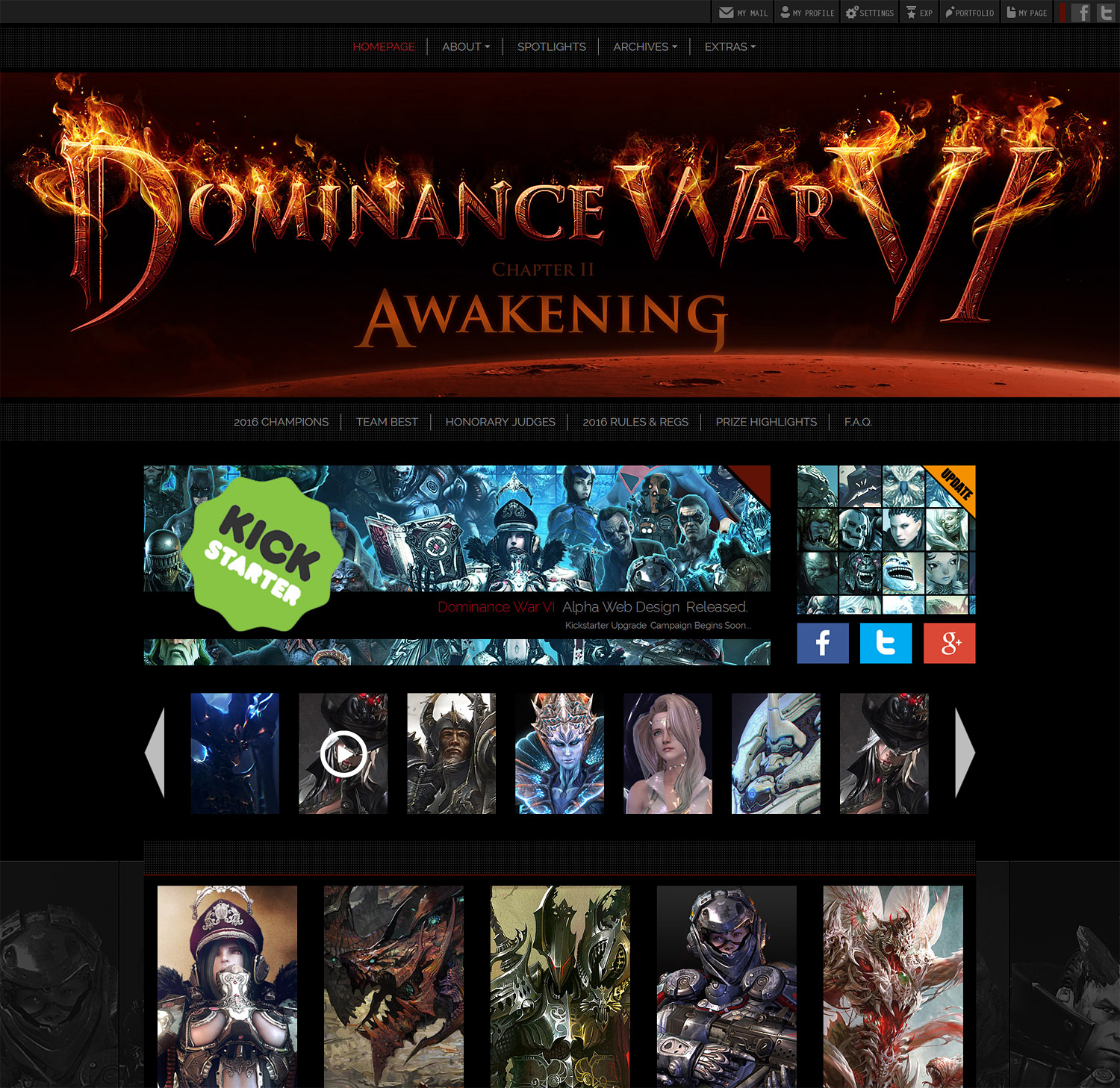Open Honorary Judges link
This screenshot has width=1120, height=1088.
point(500,422)
